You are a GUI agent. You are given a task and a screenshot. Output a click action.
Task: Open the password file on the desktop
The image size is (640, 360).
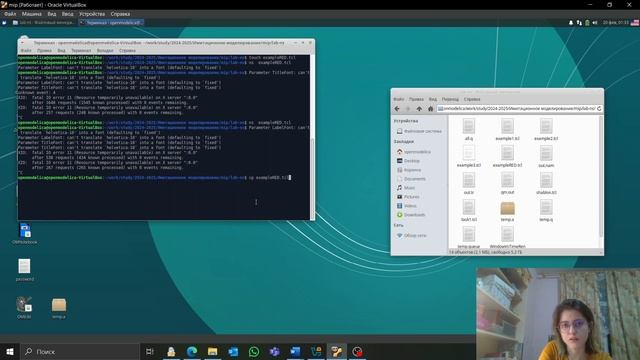pyautogui.click(x=24, y=270)
